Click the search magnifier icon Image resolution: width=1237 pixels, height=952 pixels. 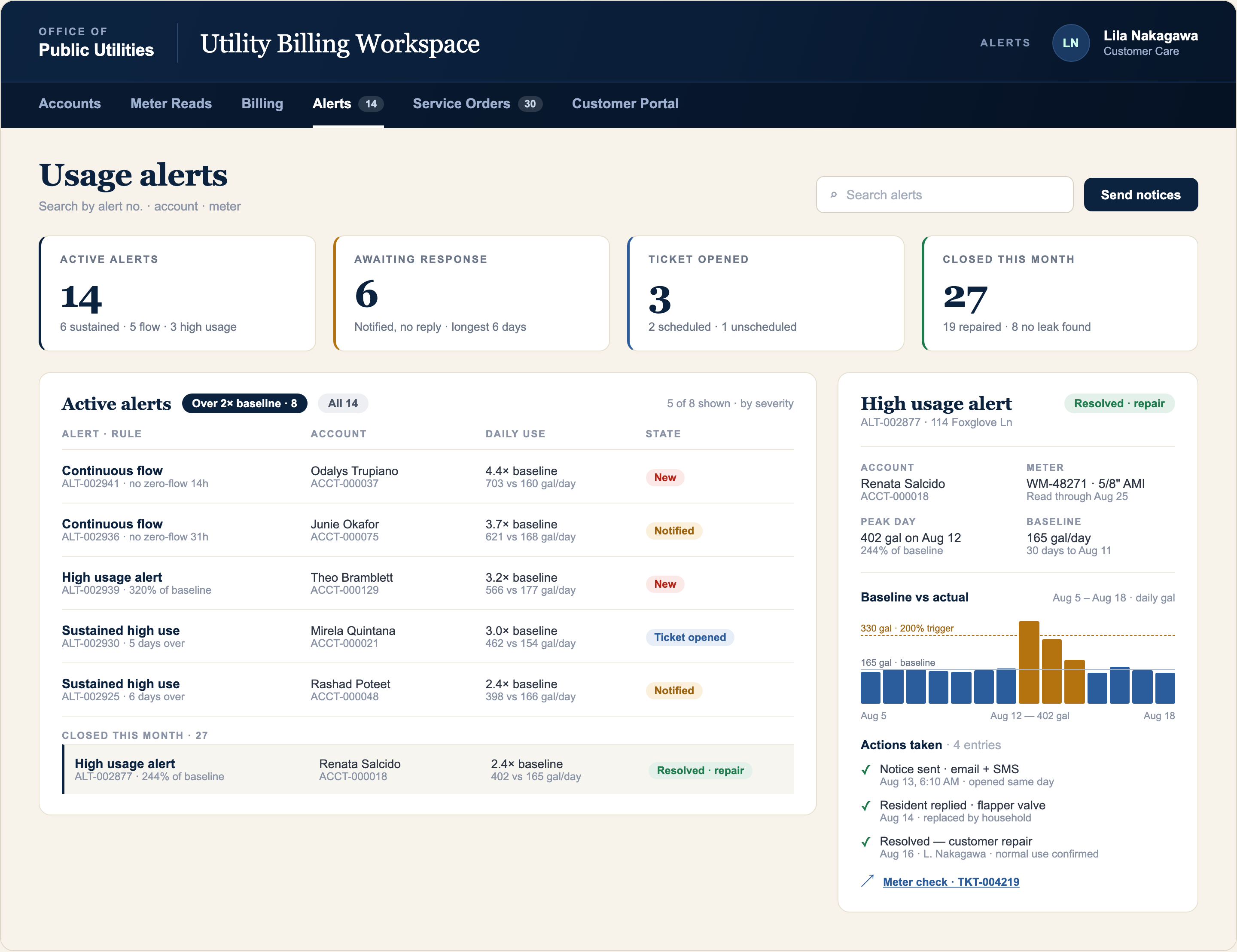coord(834,195)
